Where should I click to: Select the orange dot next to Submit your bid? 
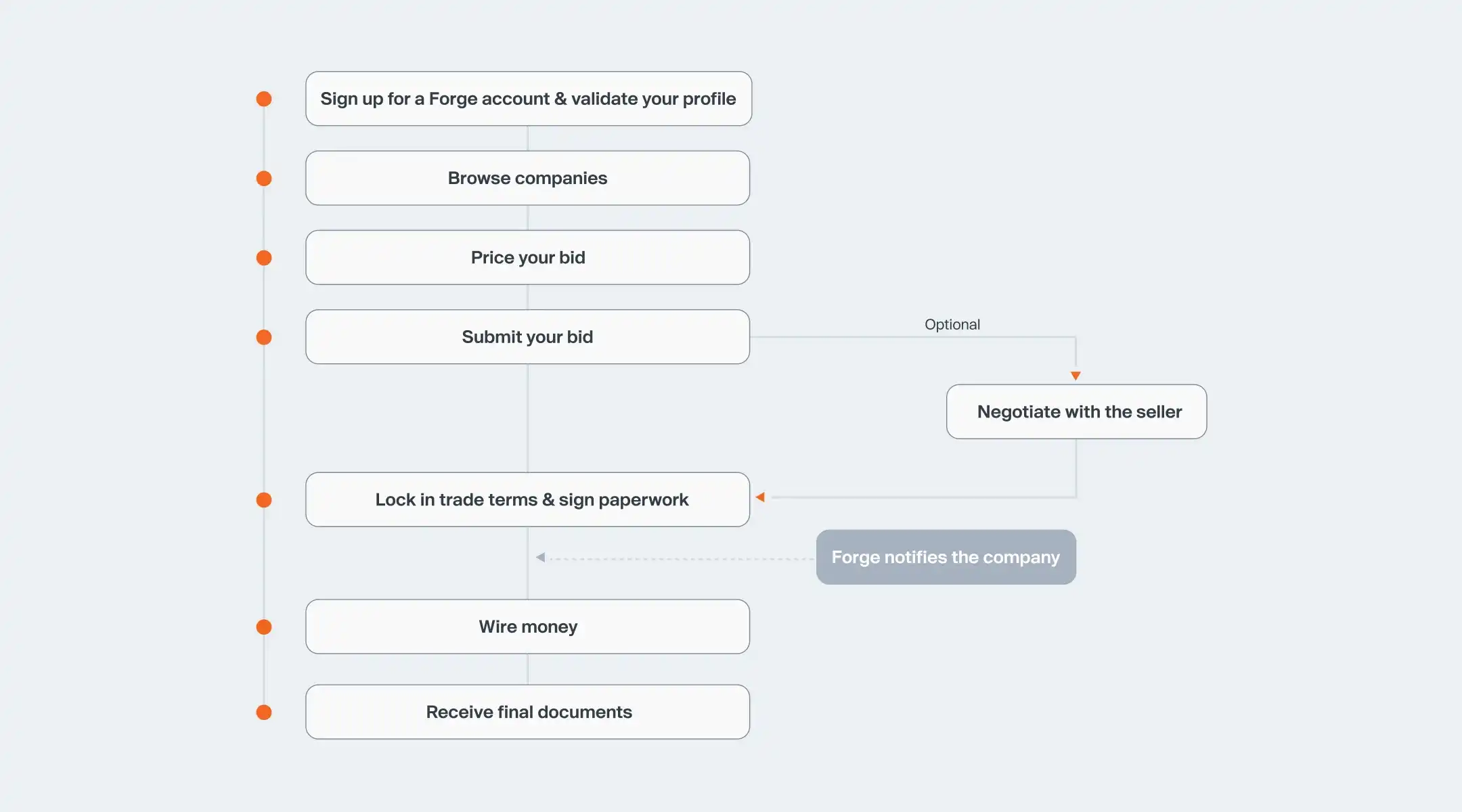(x=264, y=337)
